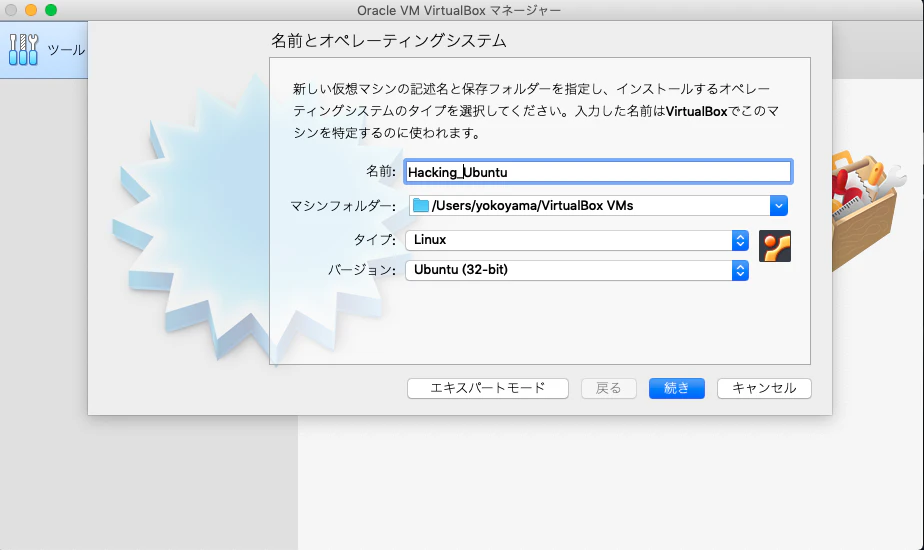924x550 pixels.
Task: Click the Tools icon in the sidebar
Action: tap(24, 50)
